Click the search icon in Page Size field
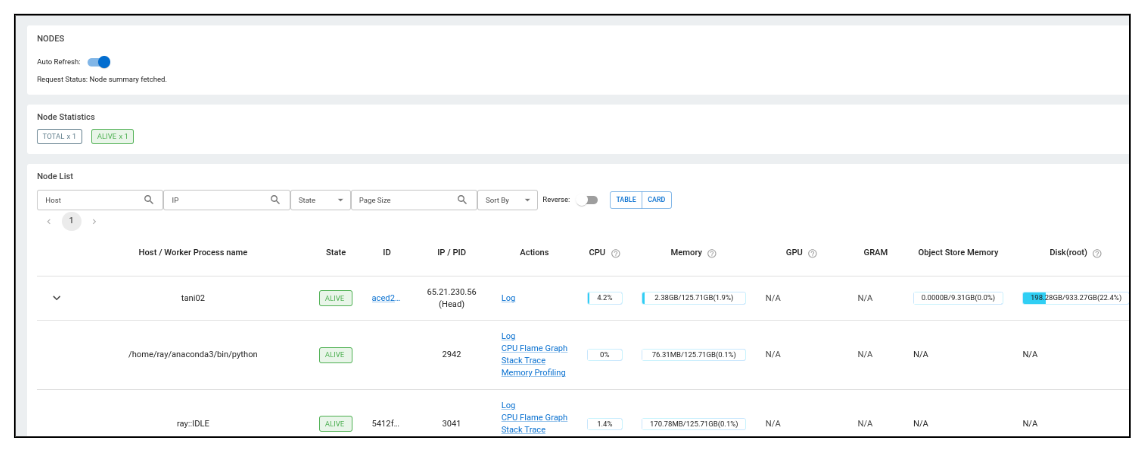Viewport: 1147px width, 454px height. click(462, 200)
